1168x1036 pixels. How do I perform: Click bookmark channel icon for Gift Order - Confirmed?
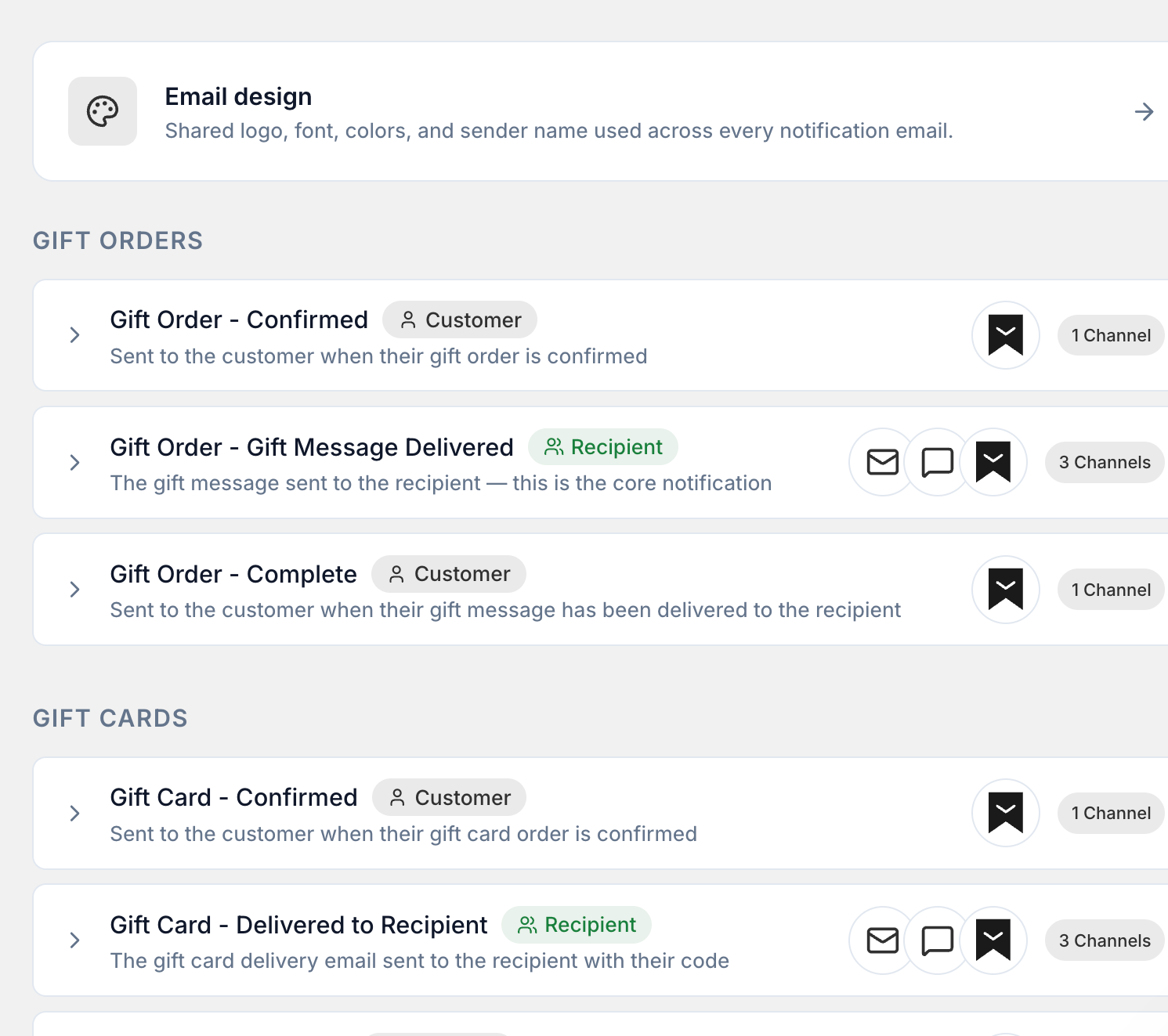(1006, 335)
